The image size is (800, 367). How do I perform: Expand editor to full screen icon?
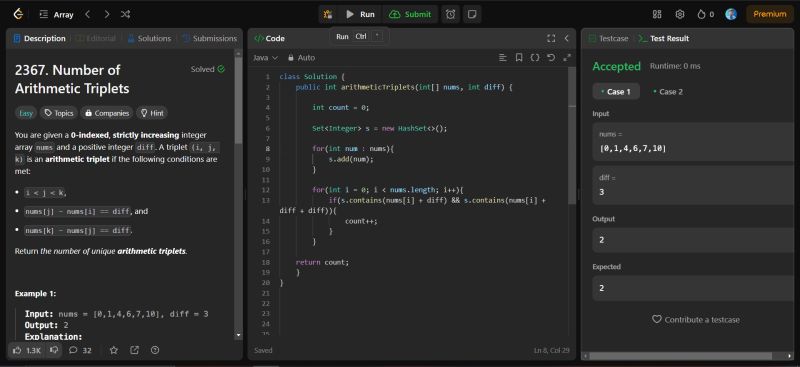566,58
